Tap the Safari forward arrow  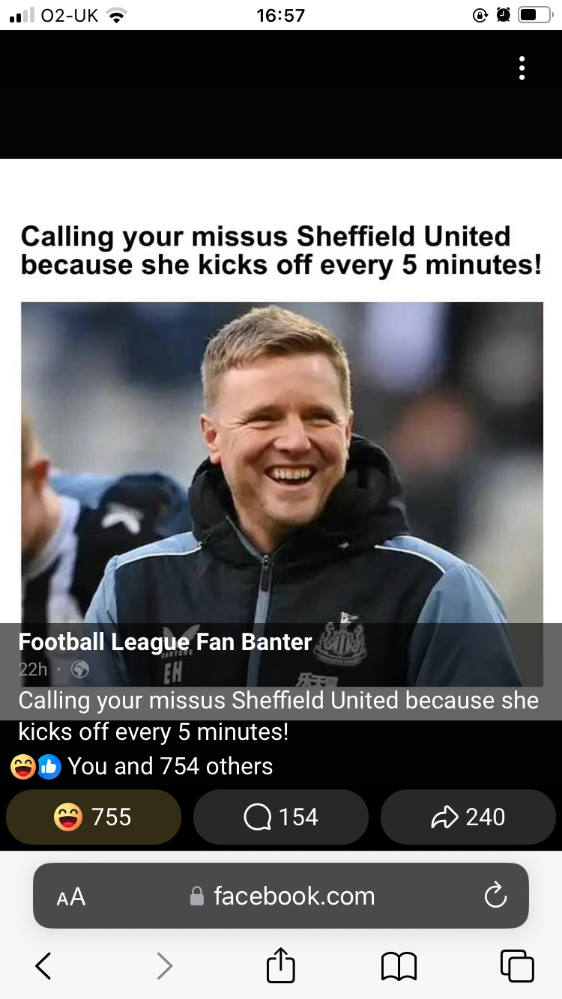tap(164, 966)
